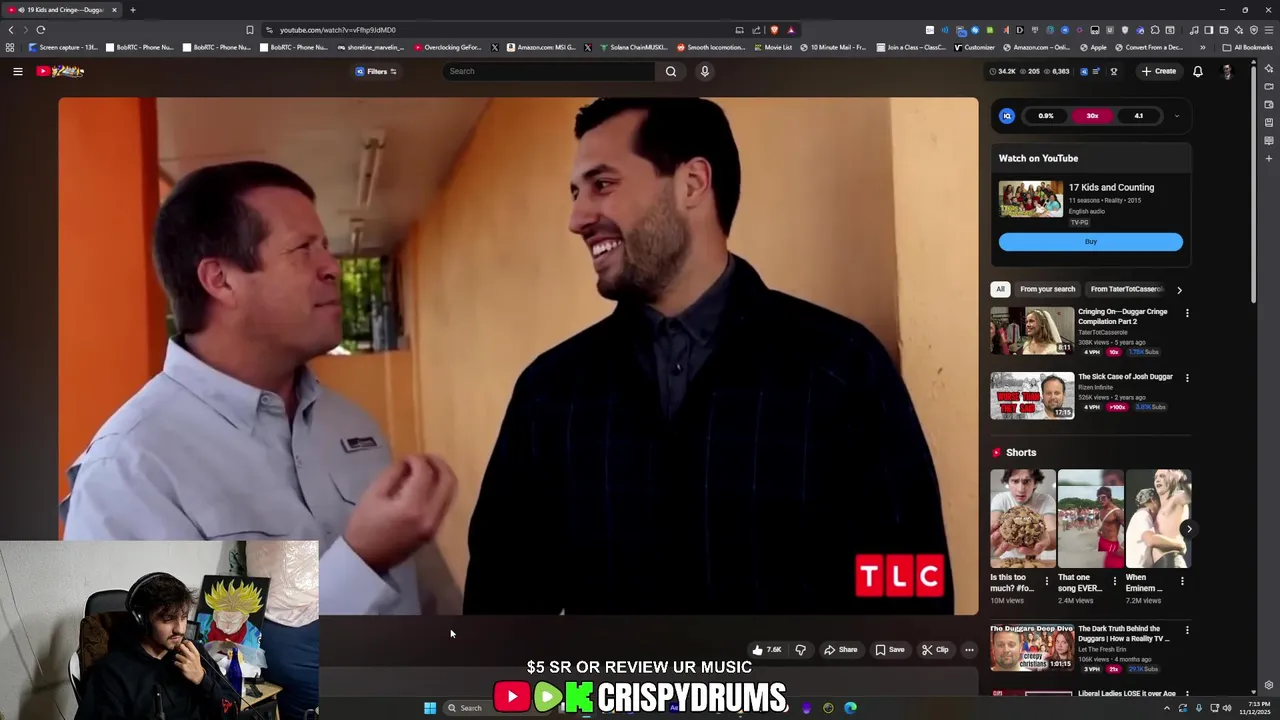Image resolution: width=1280 pixels, height=720 pixels.
Task: Click the Create button
Action: [1159, 71]
